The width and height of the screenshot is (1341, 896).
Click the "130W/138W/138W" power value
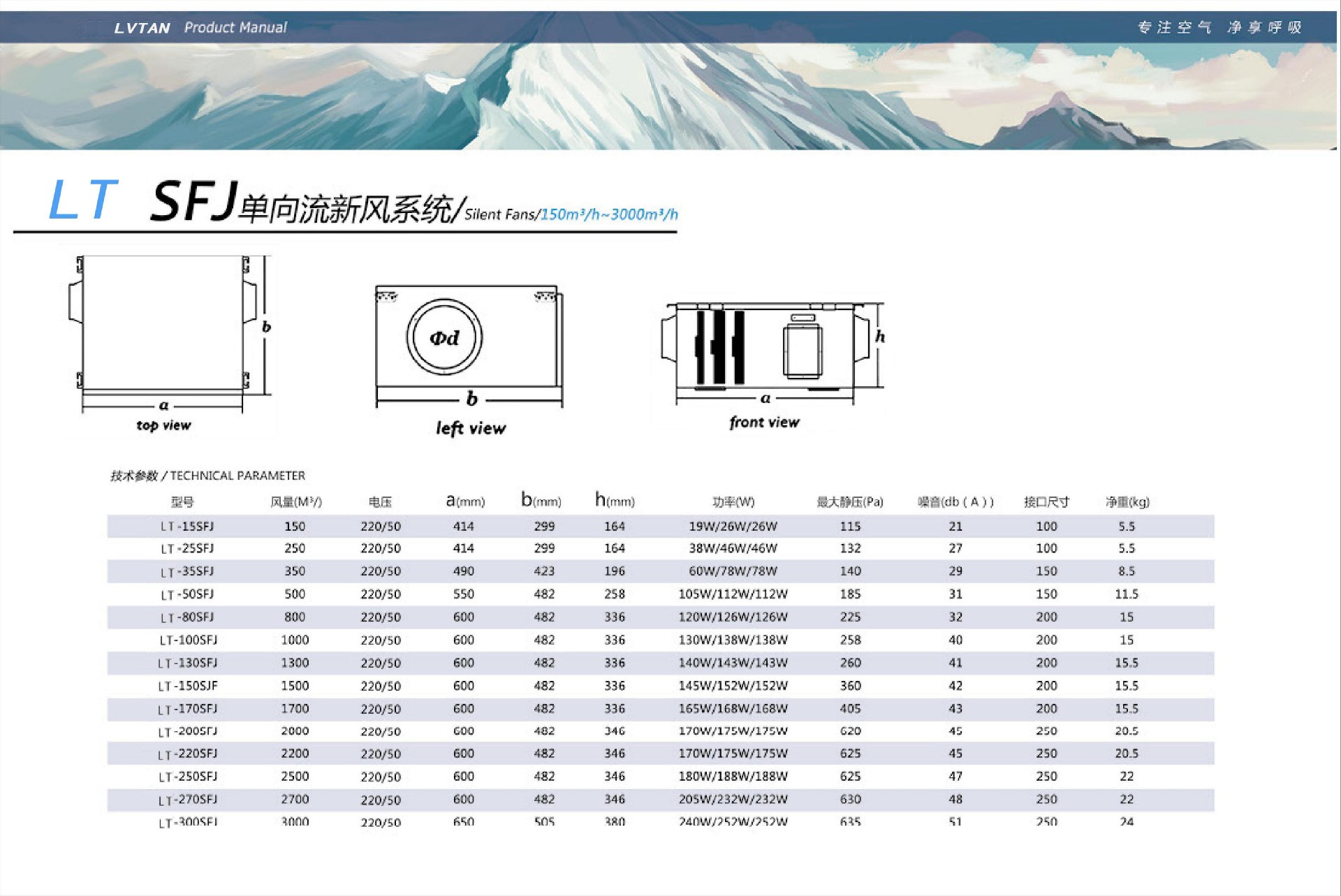(733, 640)
